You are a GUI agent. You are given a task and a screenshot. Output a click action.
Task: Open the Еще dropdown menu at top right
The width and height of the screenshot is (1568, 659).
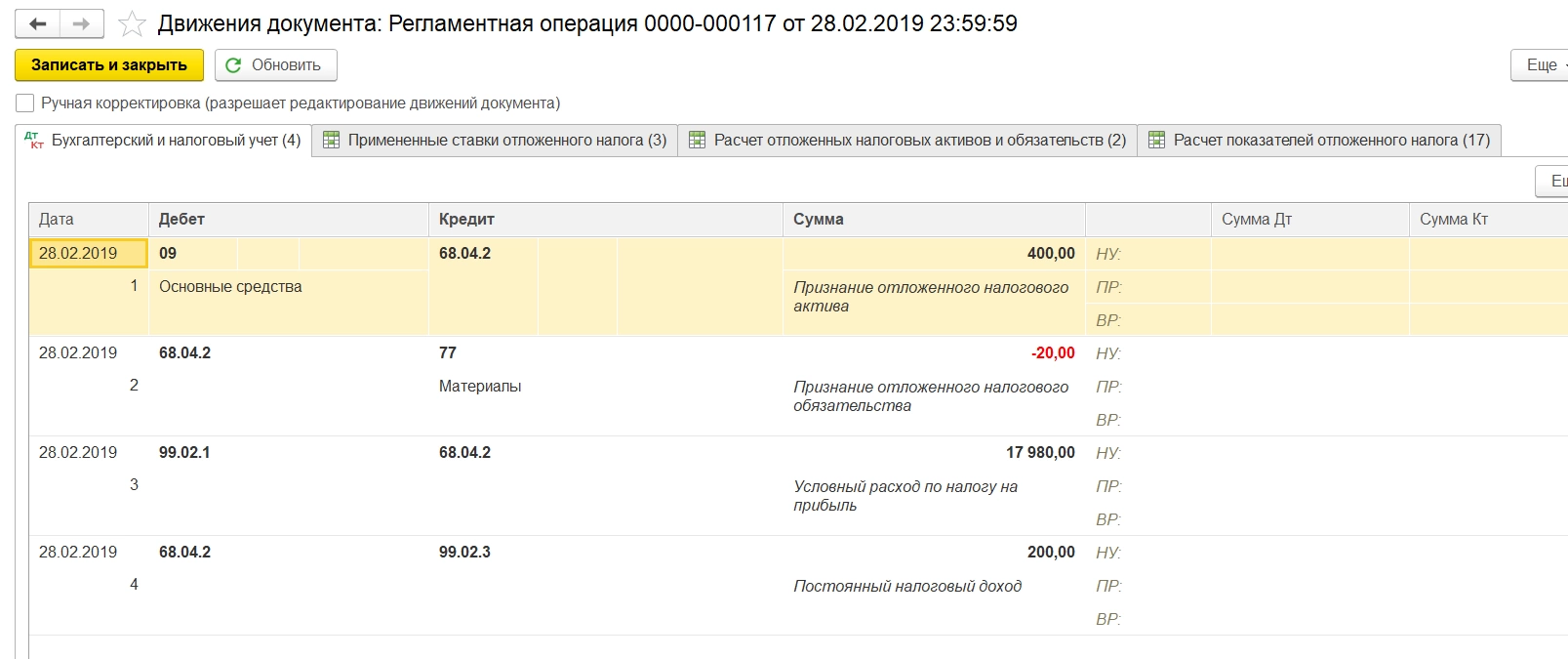point(1542,65)
